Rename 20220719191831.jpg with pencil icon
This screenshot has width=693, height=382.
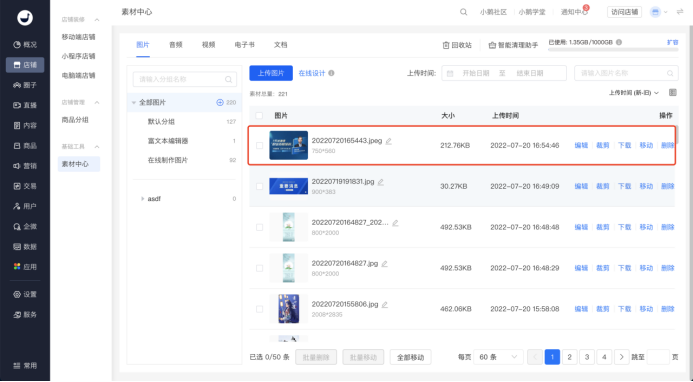pyautogui.click(x=381, y=182)
